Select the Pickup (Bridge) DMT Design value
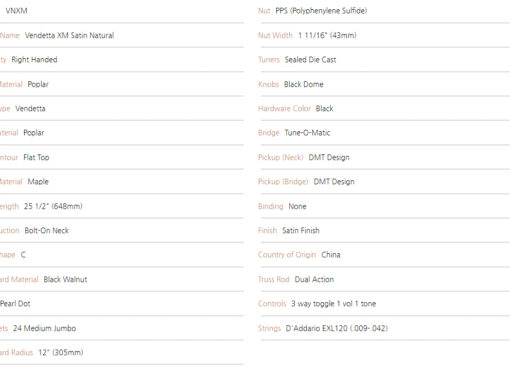 coord(334,182)
